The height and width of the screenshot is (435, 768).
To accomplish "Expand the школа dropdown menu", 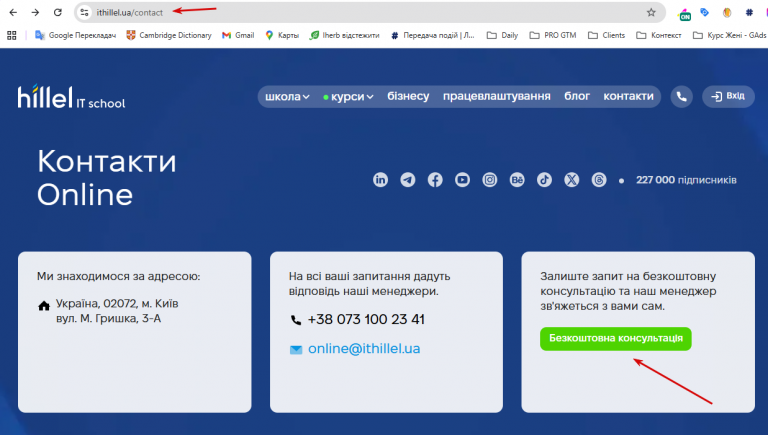I will (287, 97).
